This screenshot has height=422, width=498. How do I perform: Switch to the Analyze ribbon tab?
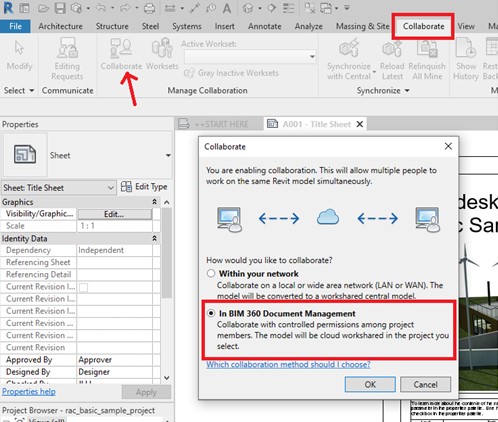309,26
